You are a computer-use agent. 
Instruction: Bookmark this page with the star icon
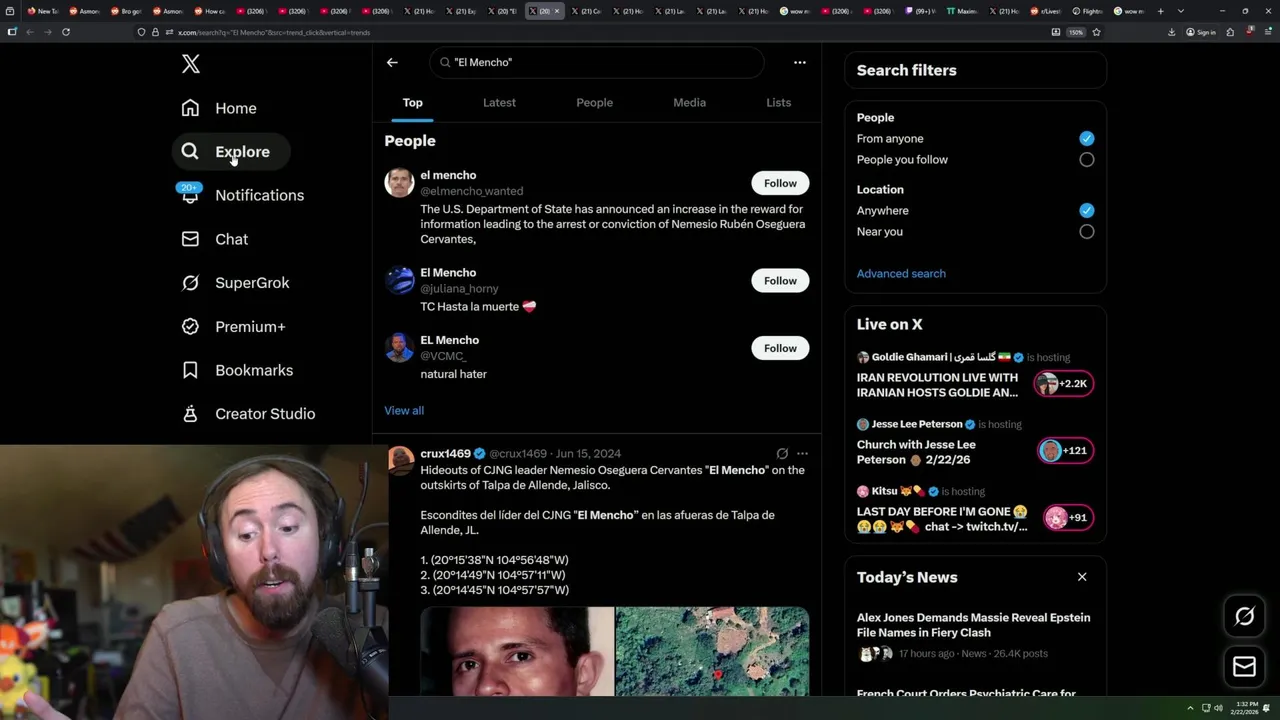(x=1097, y=32)
